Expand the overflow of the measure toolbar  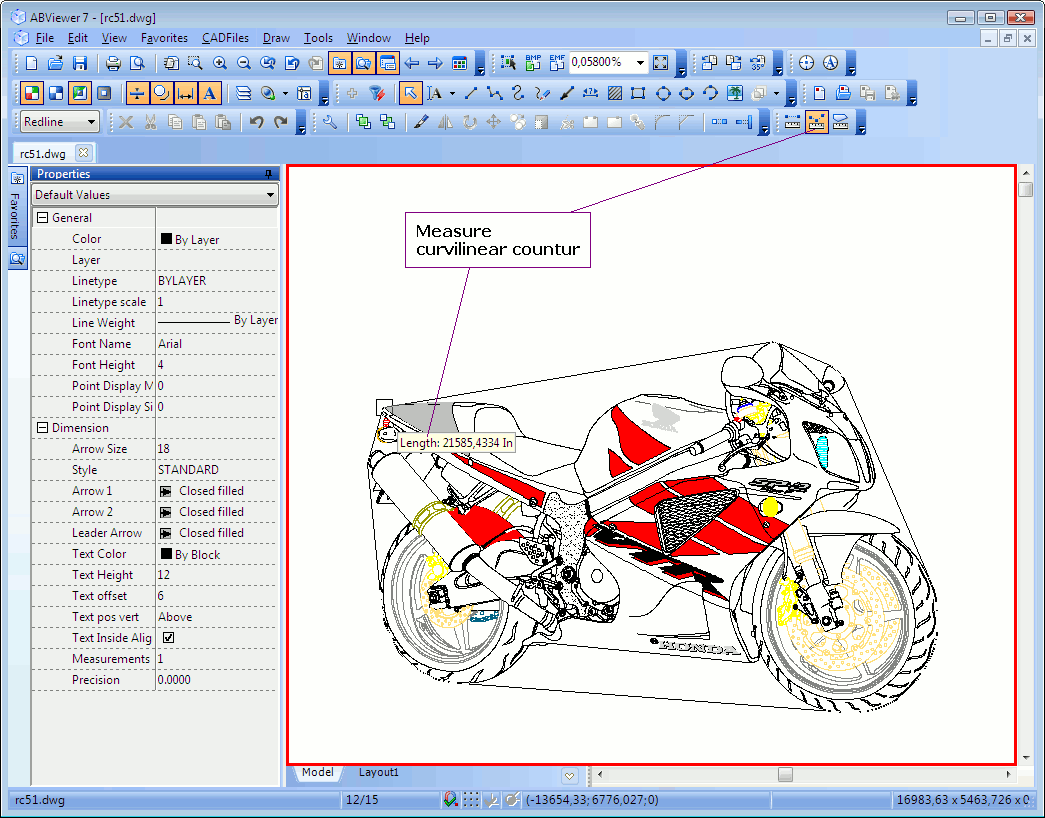coord(861,123)
